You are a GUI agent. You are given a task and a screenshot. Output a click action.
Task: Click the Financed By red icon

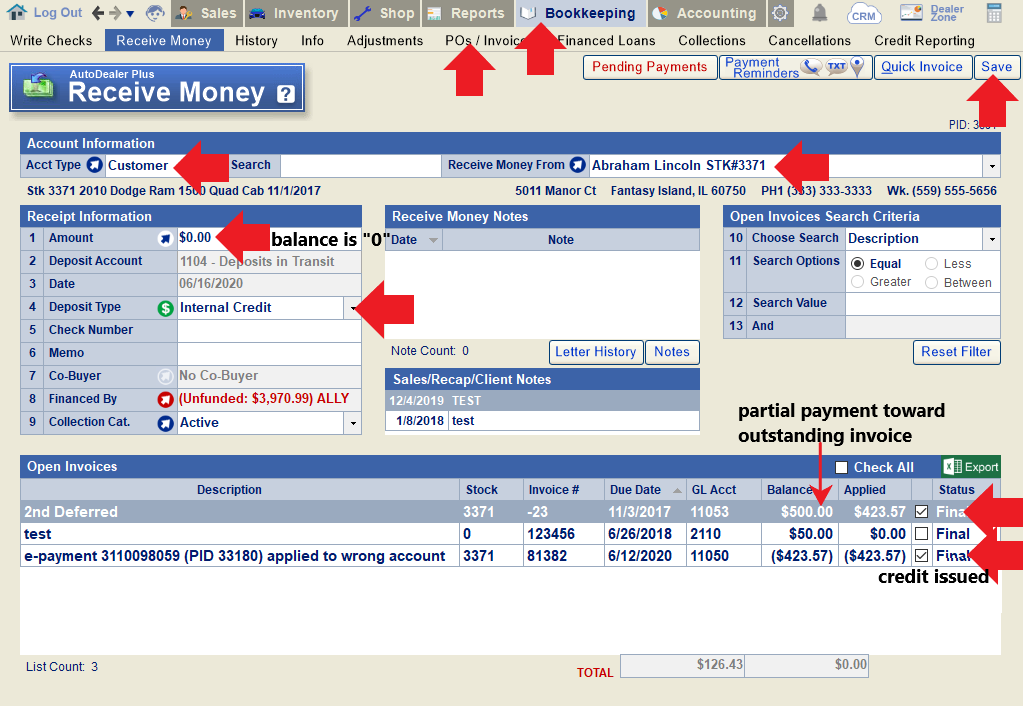166,399
